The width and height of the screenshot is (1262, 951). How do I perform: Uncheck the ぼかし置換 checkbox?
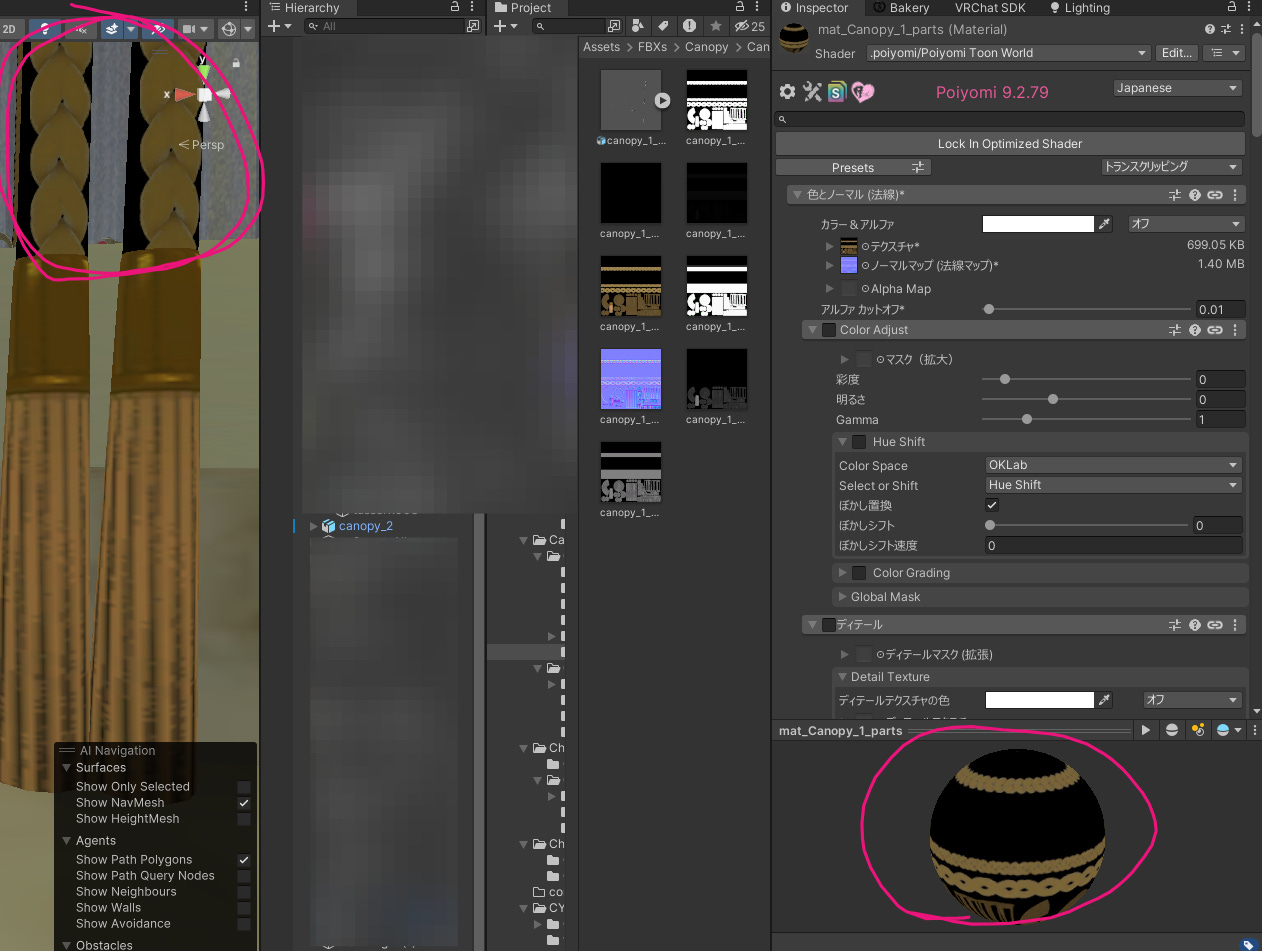coord(992,505)
